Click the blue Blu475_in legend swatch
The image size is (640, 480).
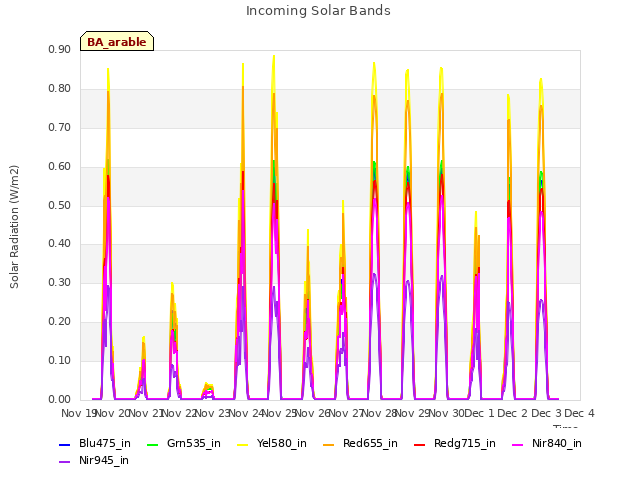[x=64, y=444]
